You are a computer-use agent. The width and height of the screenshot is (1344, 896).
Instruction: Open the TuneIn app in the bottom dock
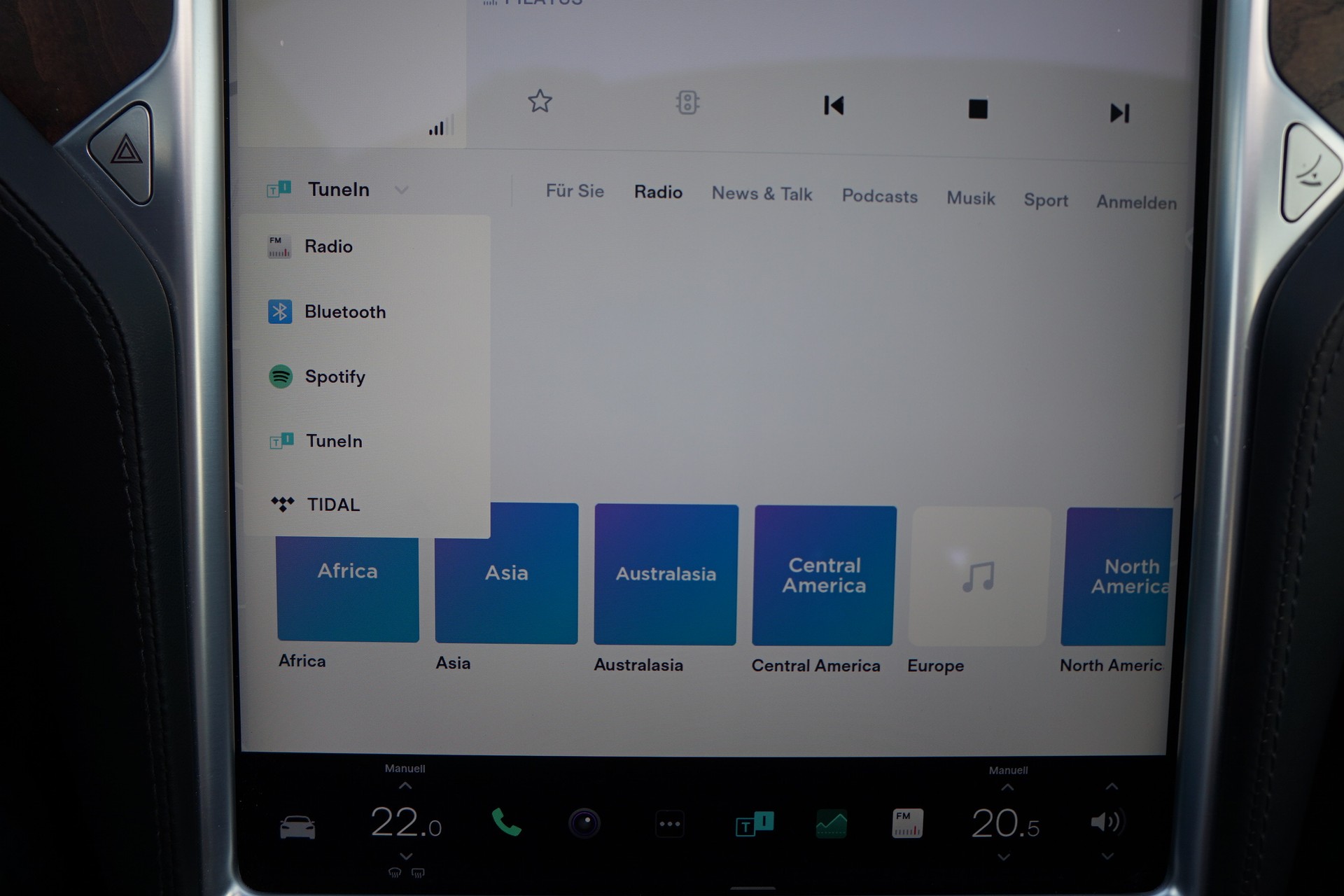[x=754, y=824]
